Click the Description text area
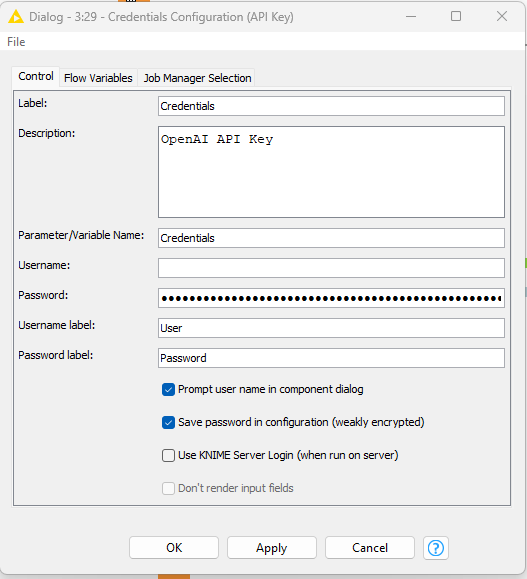The width and height of the screenshot is (527, 579). (x=331, y=172)
